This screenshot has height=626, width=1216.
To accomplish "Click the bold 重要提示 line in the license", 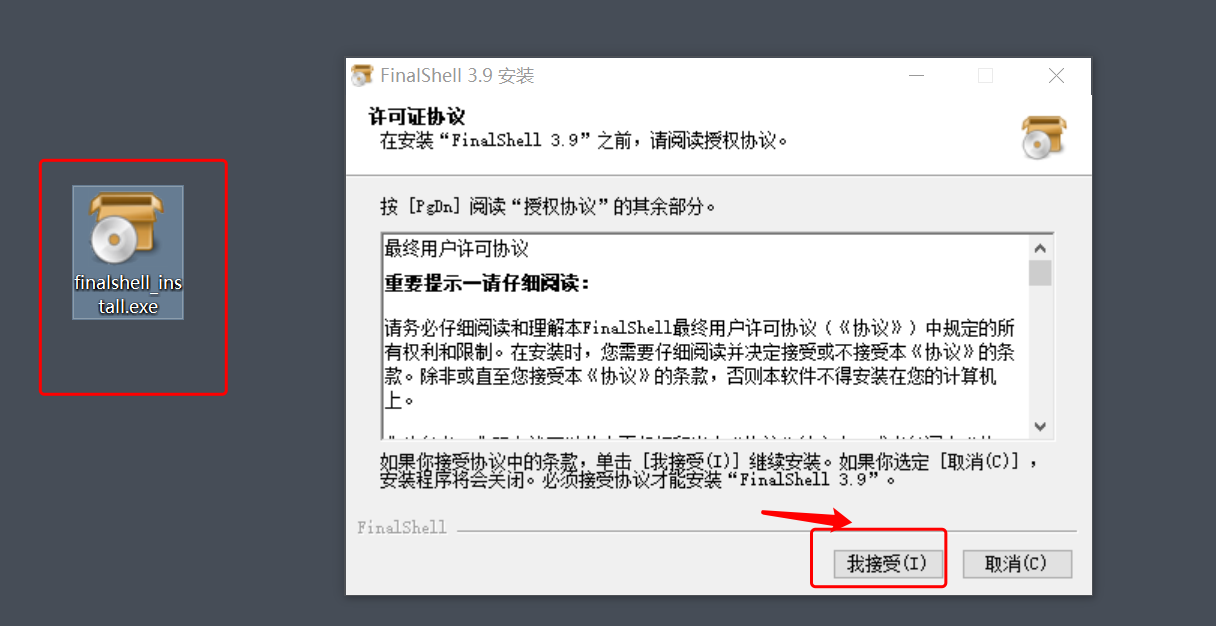I will click(487, 283).
